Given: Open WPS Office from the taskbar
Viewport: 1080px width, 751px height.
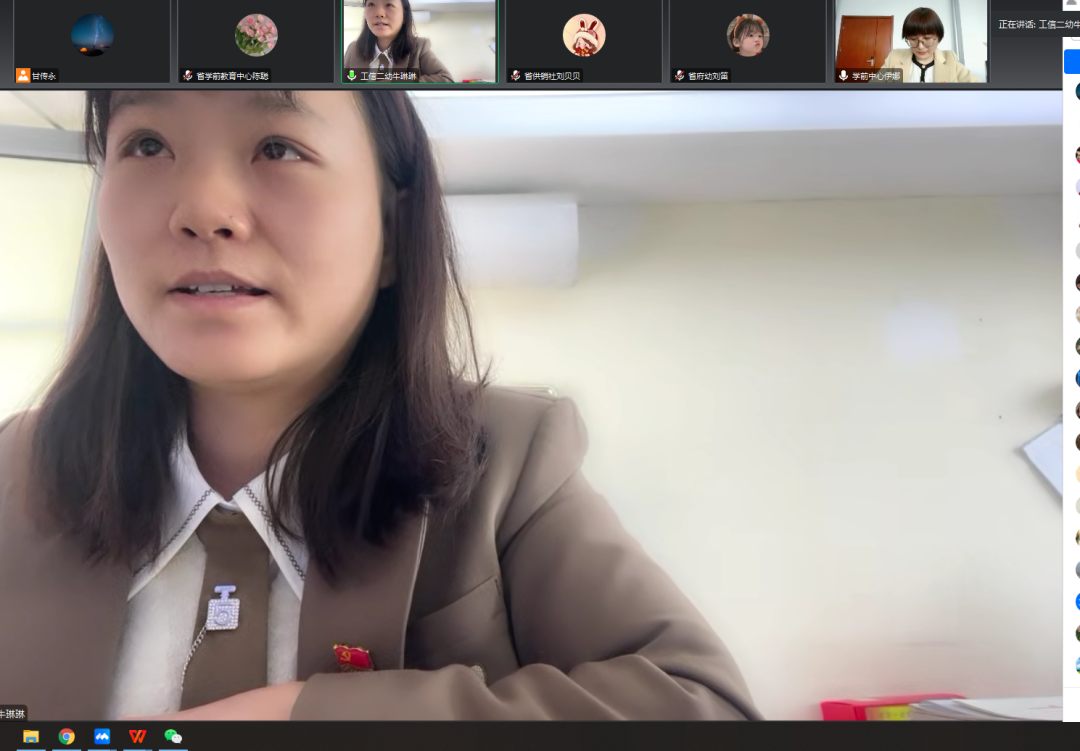Looking at the screenshot, I should coord(137,736).
